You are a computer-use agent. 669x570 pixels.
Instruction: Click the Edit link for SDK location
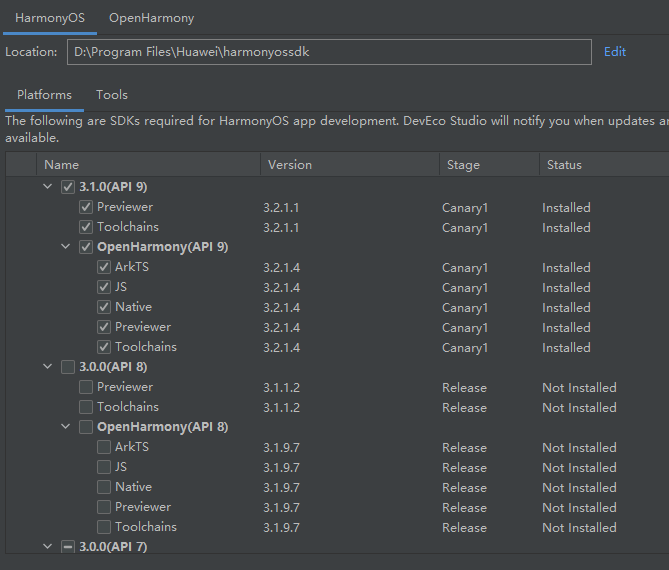pos(615,52)
